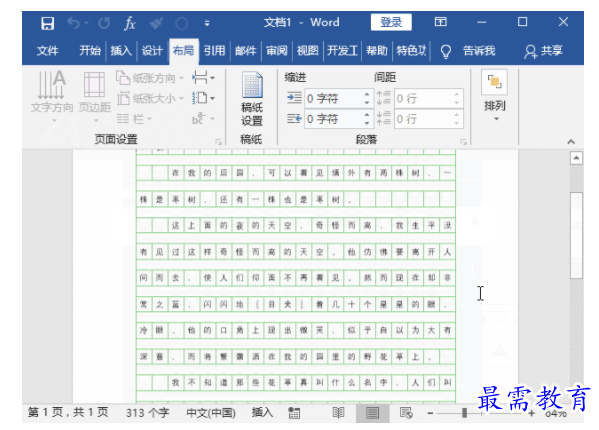This screenshot has width=599, height=430.
Task: Switch to Web Layout view icon
Action: pos(406,412)
